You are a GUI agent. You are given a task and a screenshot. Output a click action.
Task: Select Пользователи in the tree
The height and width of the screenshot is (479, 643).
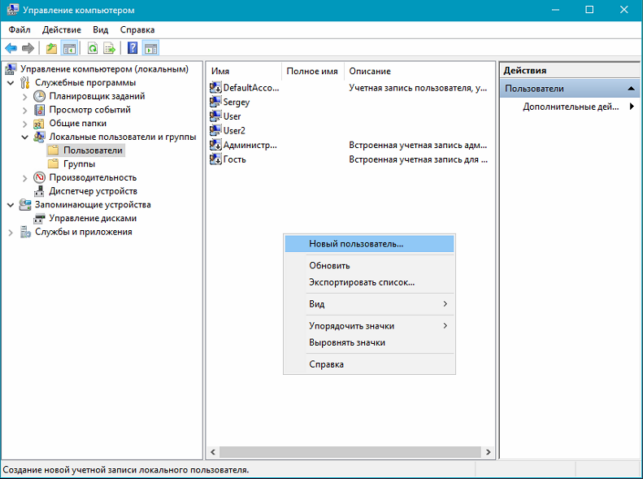pyautogui.click(x=93, y=150)
